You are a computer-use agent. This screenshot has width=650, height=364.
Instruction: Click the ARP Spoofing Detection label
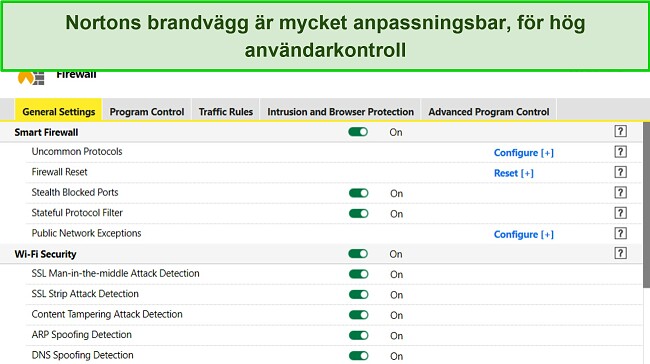(x=81, y=334)
